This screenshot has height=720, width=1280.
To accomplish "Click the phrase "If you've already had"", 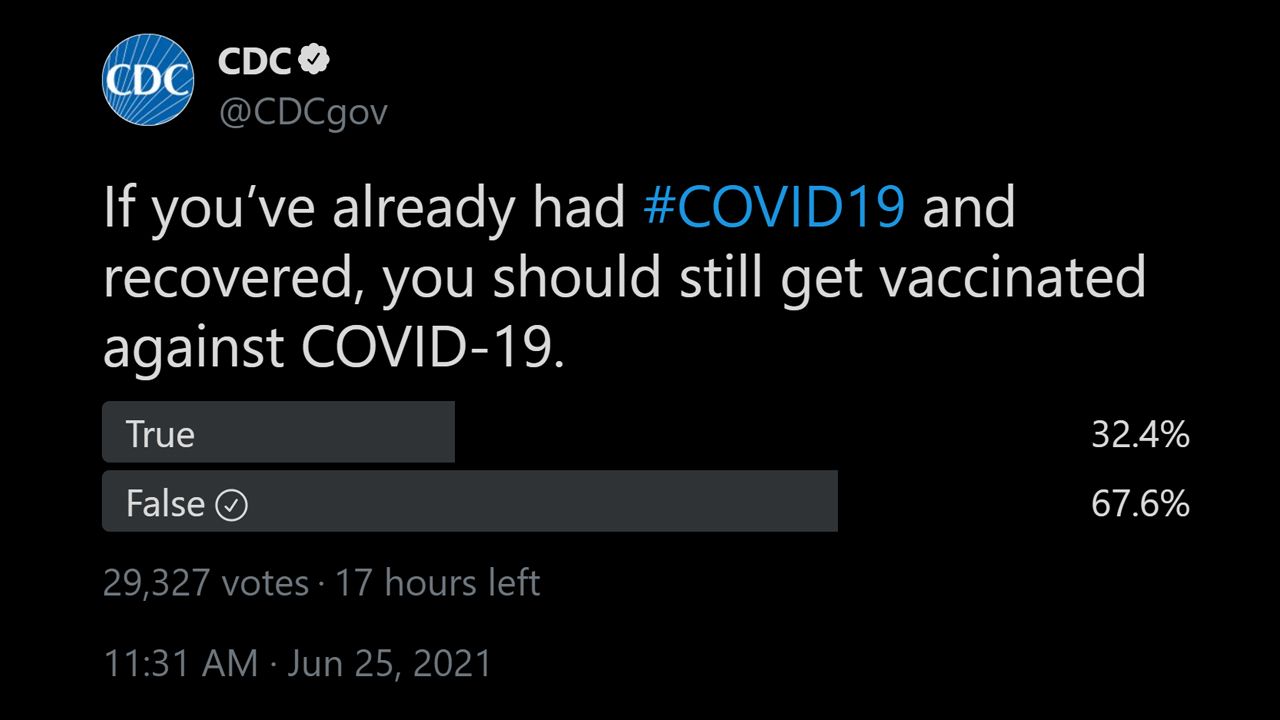I will click(365, 207).
